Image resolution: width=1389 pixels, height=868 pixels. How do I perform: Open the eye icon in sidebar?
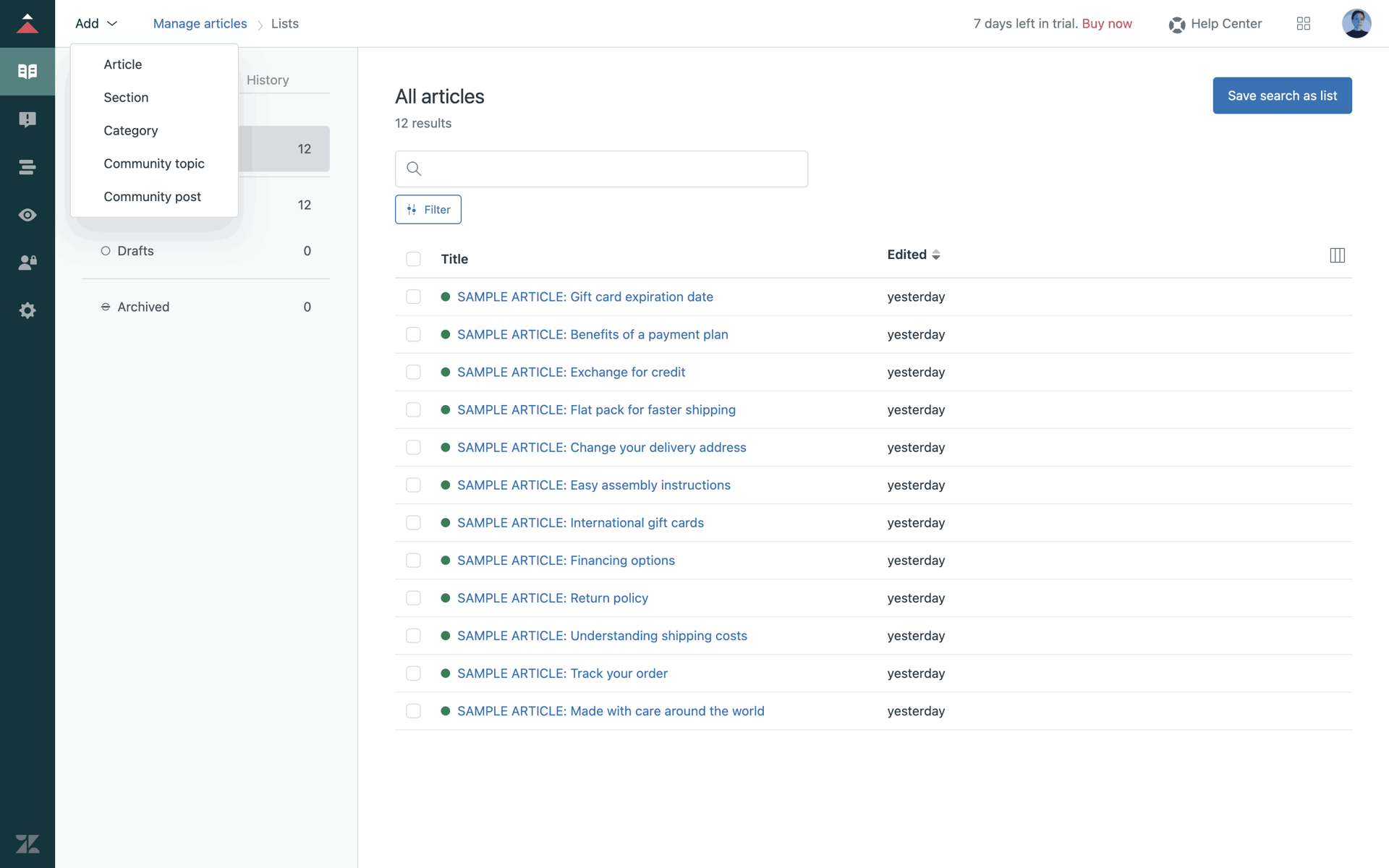point(27,215)
